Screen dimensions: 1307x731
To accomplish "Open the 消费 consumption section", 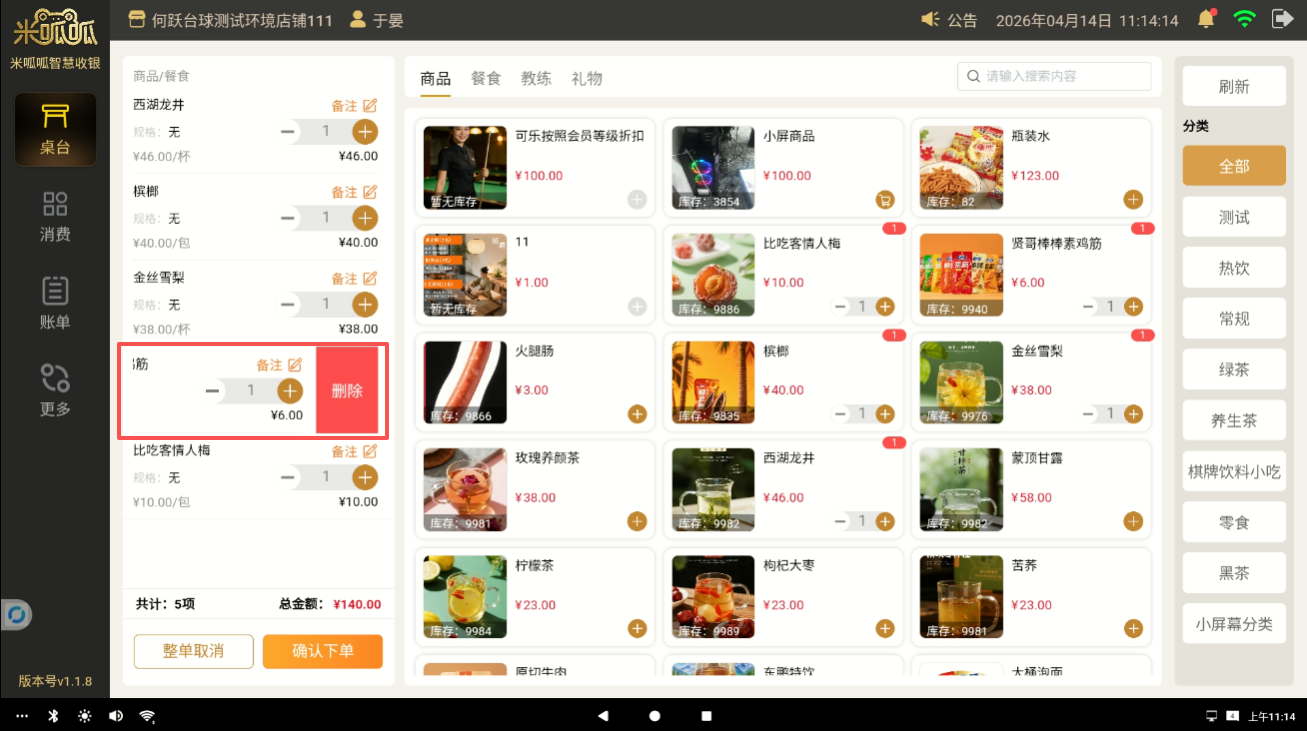I will click(55, 217).
